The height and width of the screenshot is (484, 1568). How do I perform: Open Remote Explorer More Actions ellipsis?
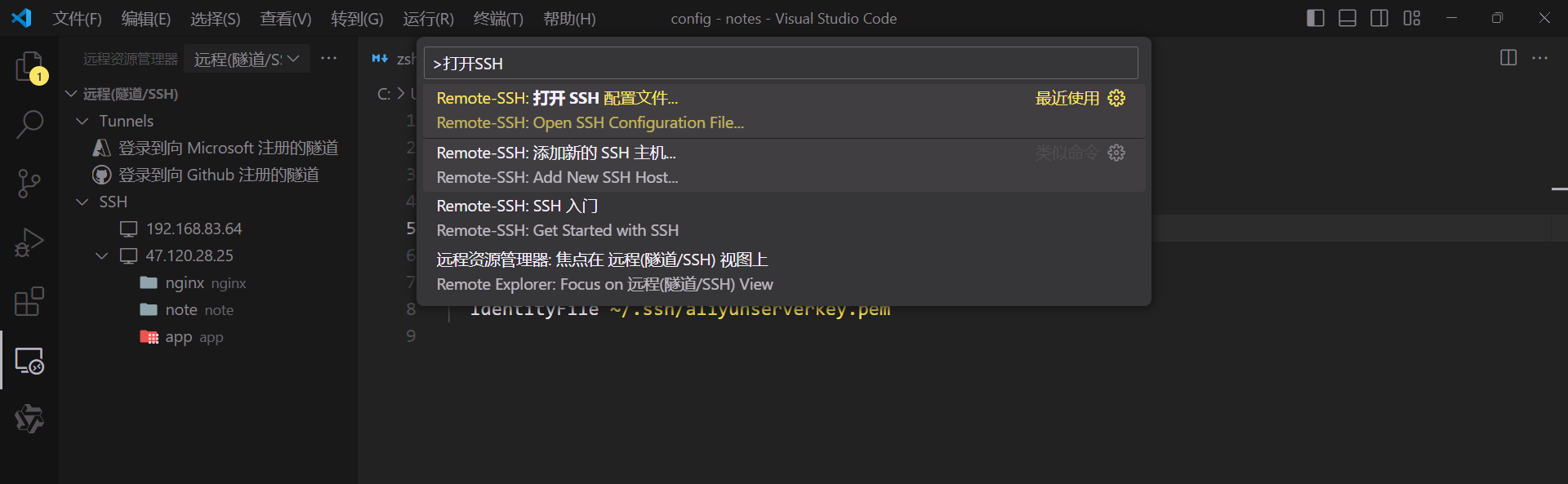point(329,58)
